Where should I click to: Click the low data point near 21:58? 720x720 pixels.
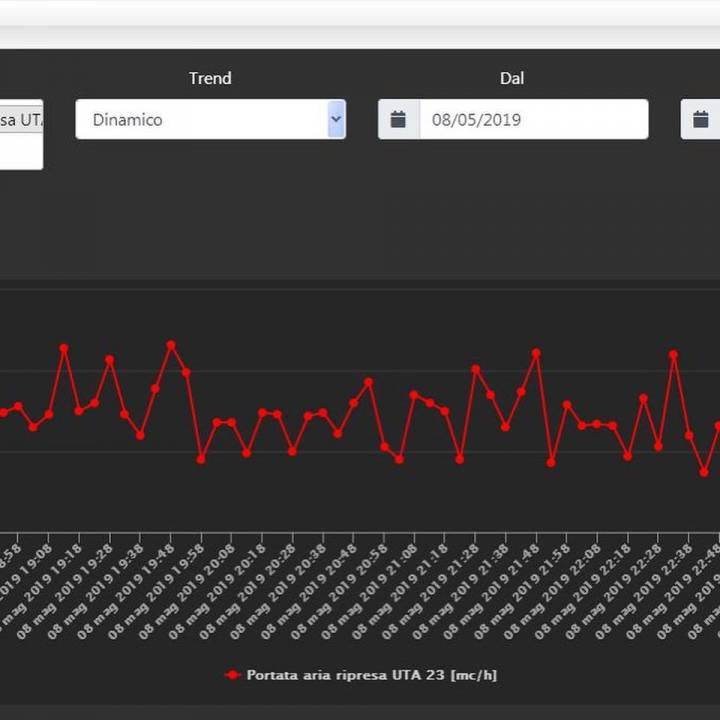[551, 462]
